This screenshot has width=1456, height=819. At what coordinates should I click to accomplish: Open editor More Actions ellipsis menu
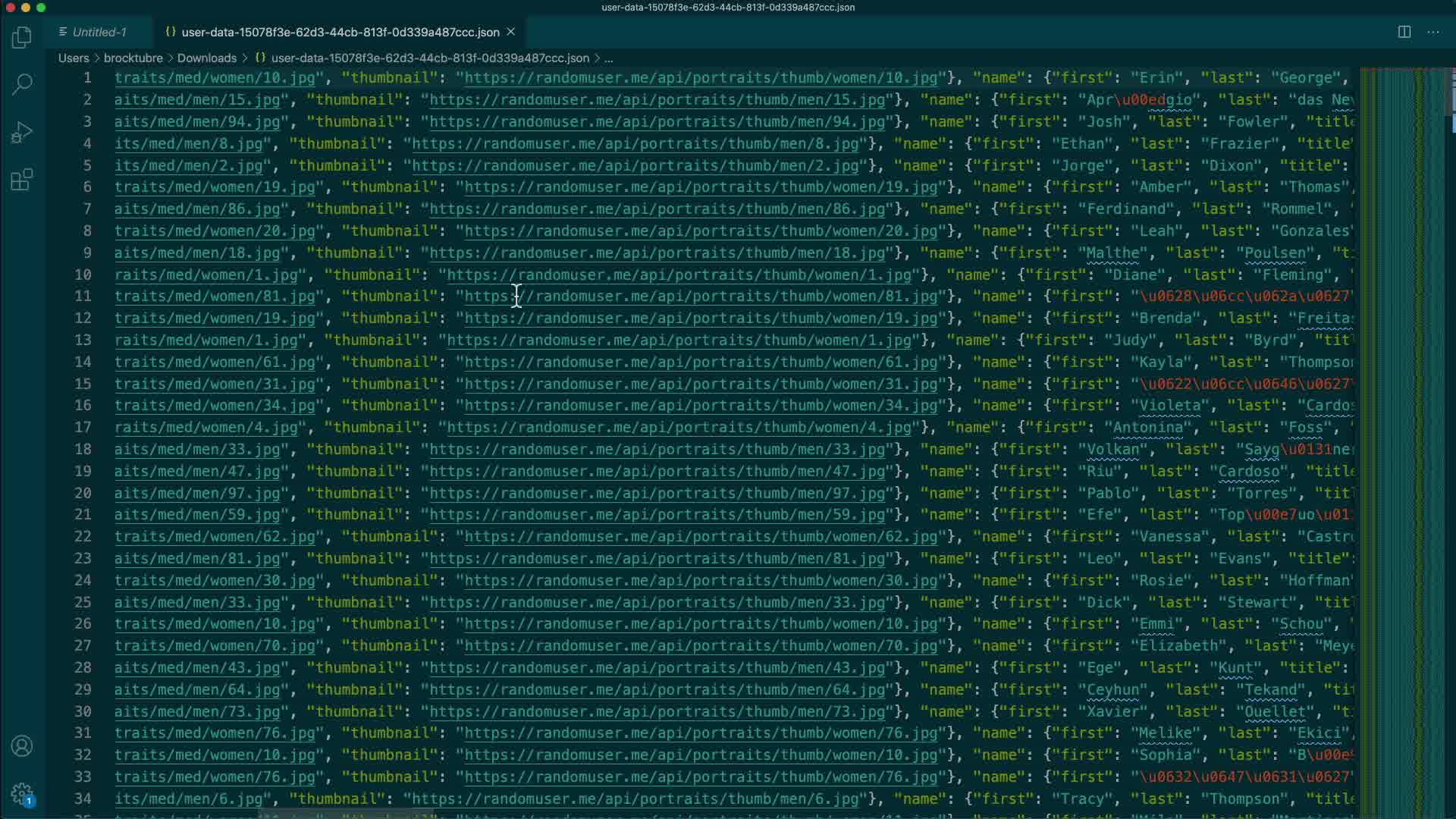[1433, 32]
